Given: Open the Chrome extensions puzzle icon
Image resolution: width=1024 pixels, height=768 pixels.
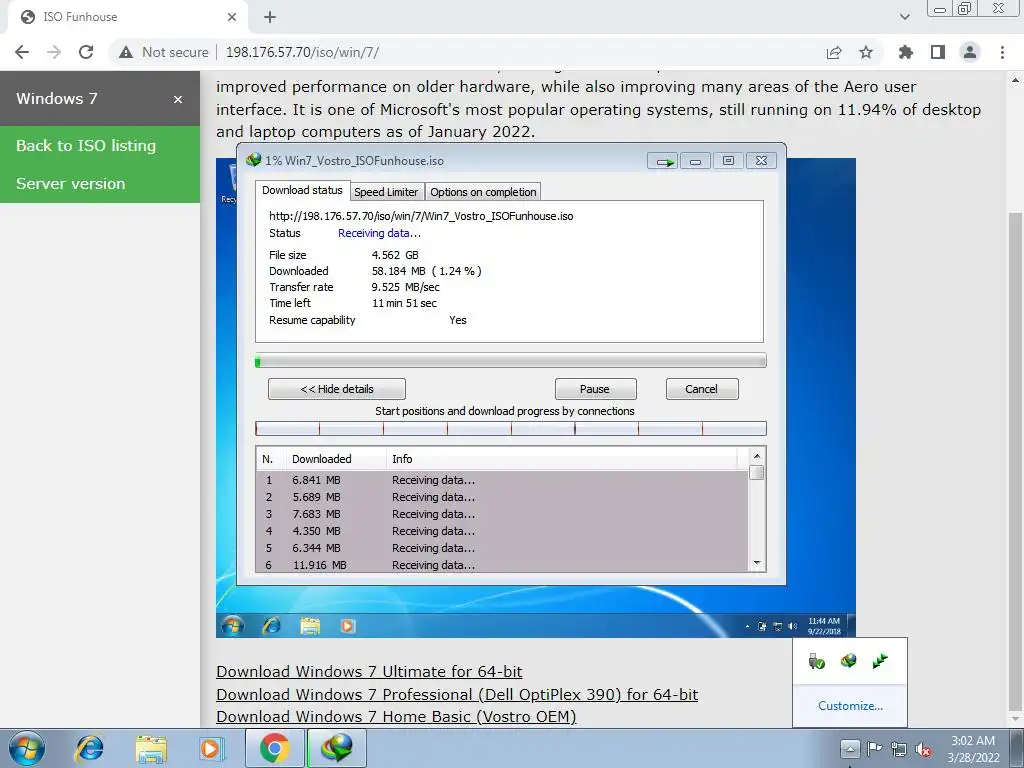Looking at the screenshot, I should (906, 52).
